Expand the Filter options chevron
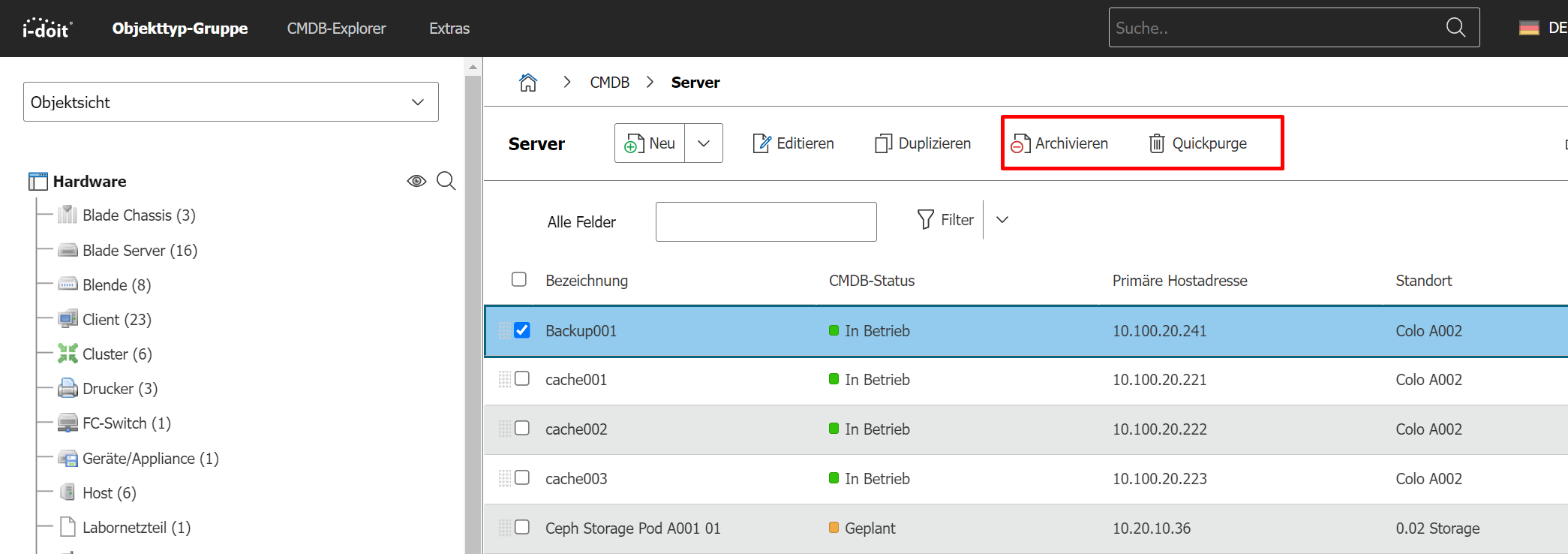The image size is (1568, 554). [1002, 220]
